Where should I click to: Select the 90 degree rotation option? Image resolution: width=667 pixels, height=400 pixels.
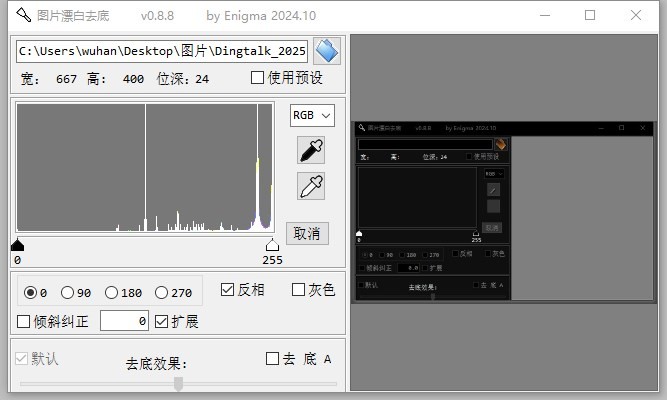click(68, 293)
